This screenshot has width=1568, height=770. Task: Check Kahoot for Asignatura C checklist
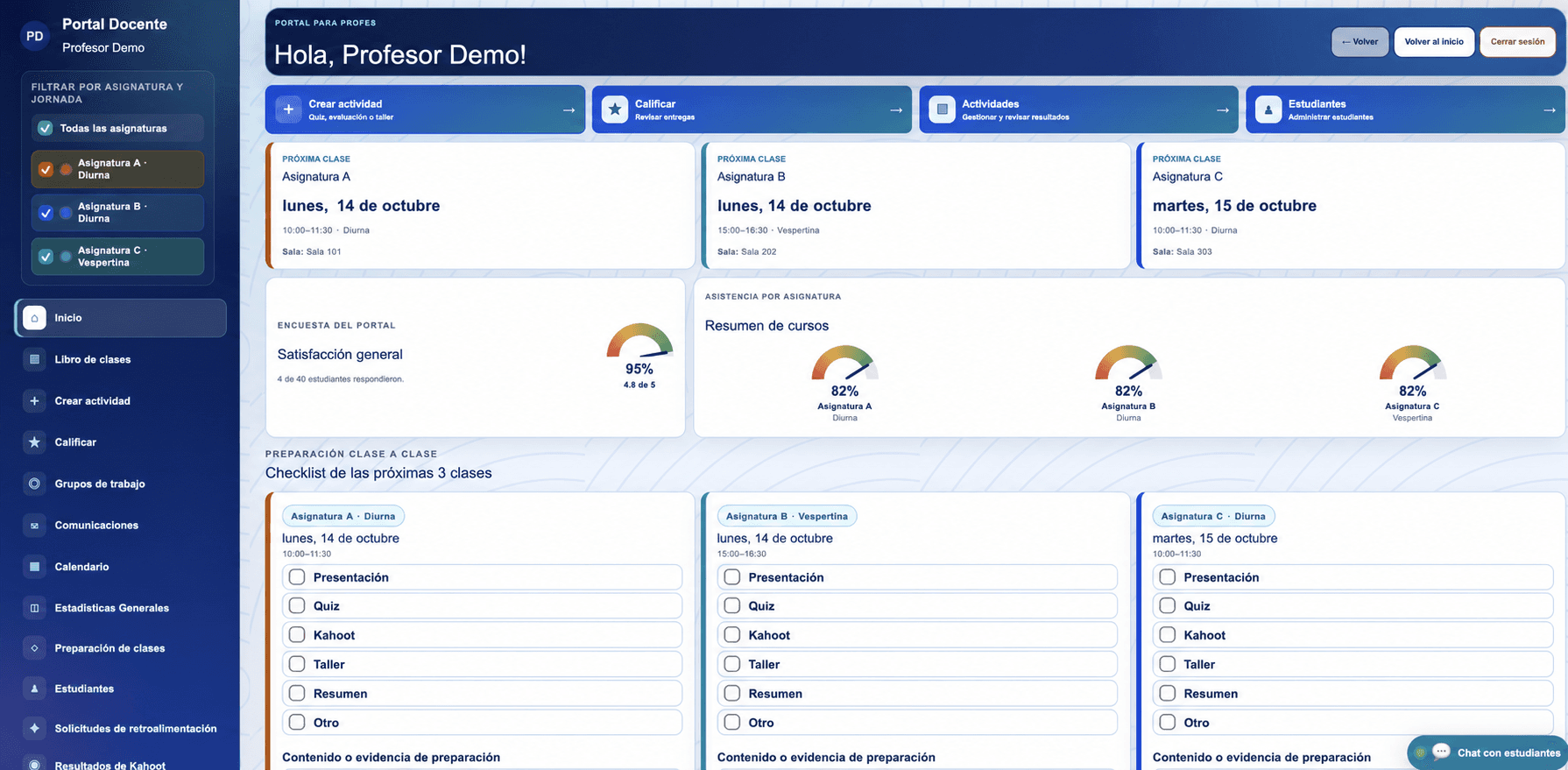pyautogui.click(x=1168, y=634)
